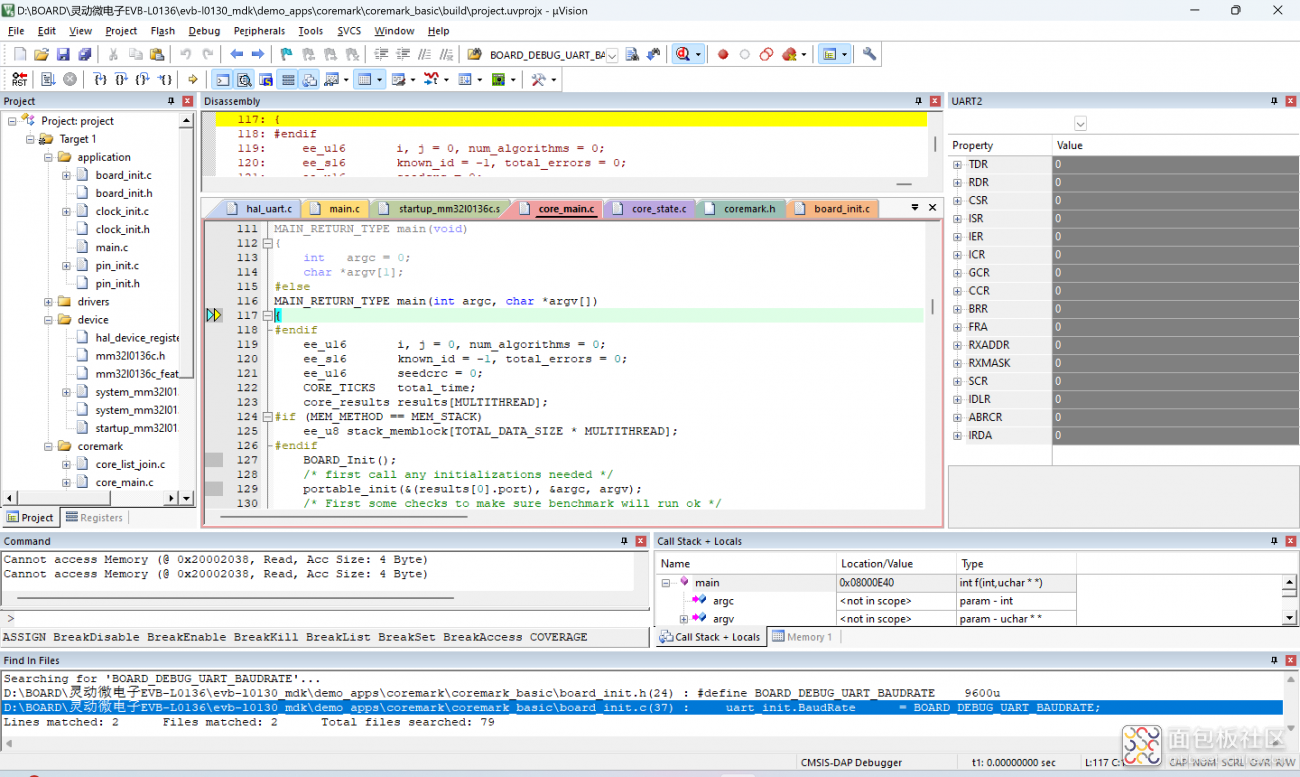This screenshot has height=777, width=1300.
Task: Click the RXADDR value cell
Action: (x=1175, y=345)
